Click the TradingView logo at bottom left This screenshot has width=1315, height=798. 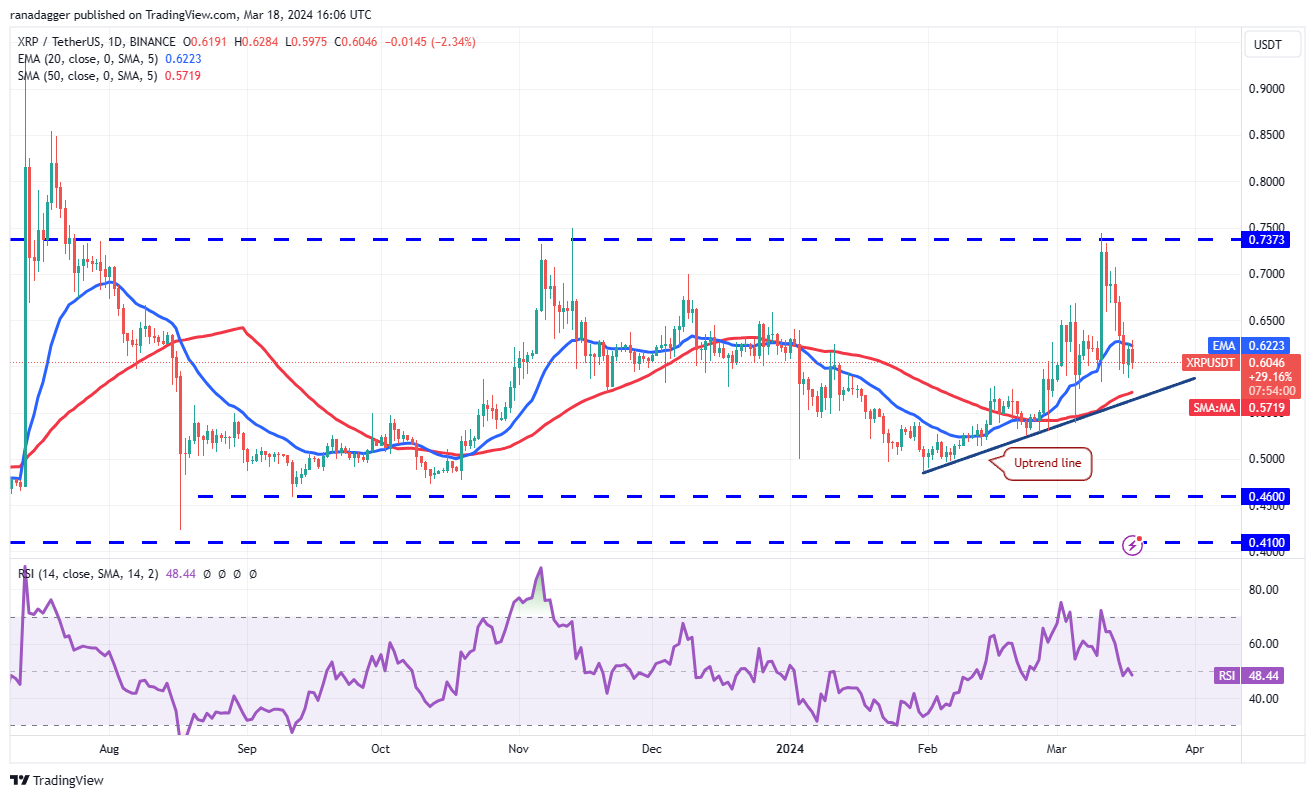56,780
